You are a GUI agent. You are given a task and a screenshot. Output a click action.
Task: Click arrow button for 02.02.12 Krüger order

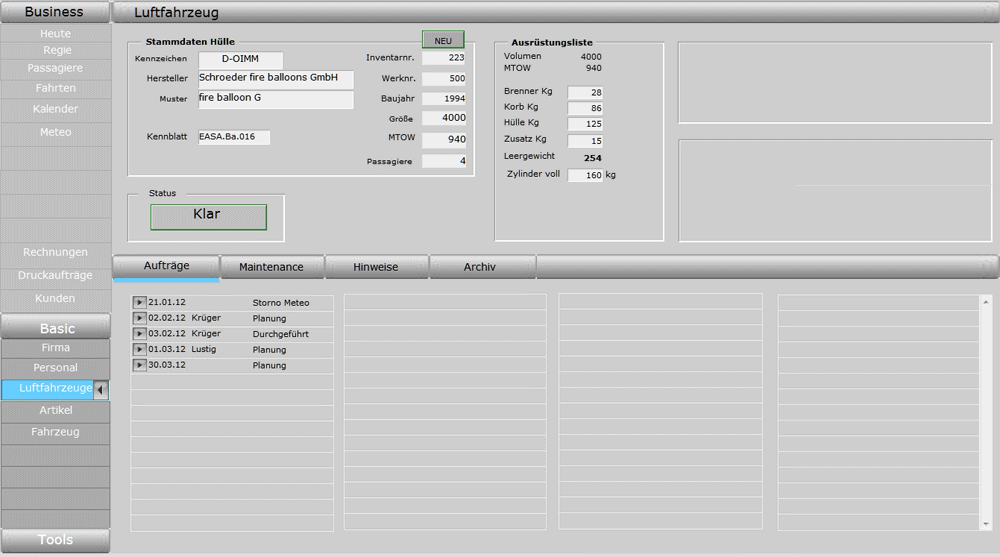click(x=139, y=318)
